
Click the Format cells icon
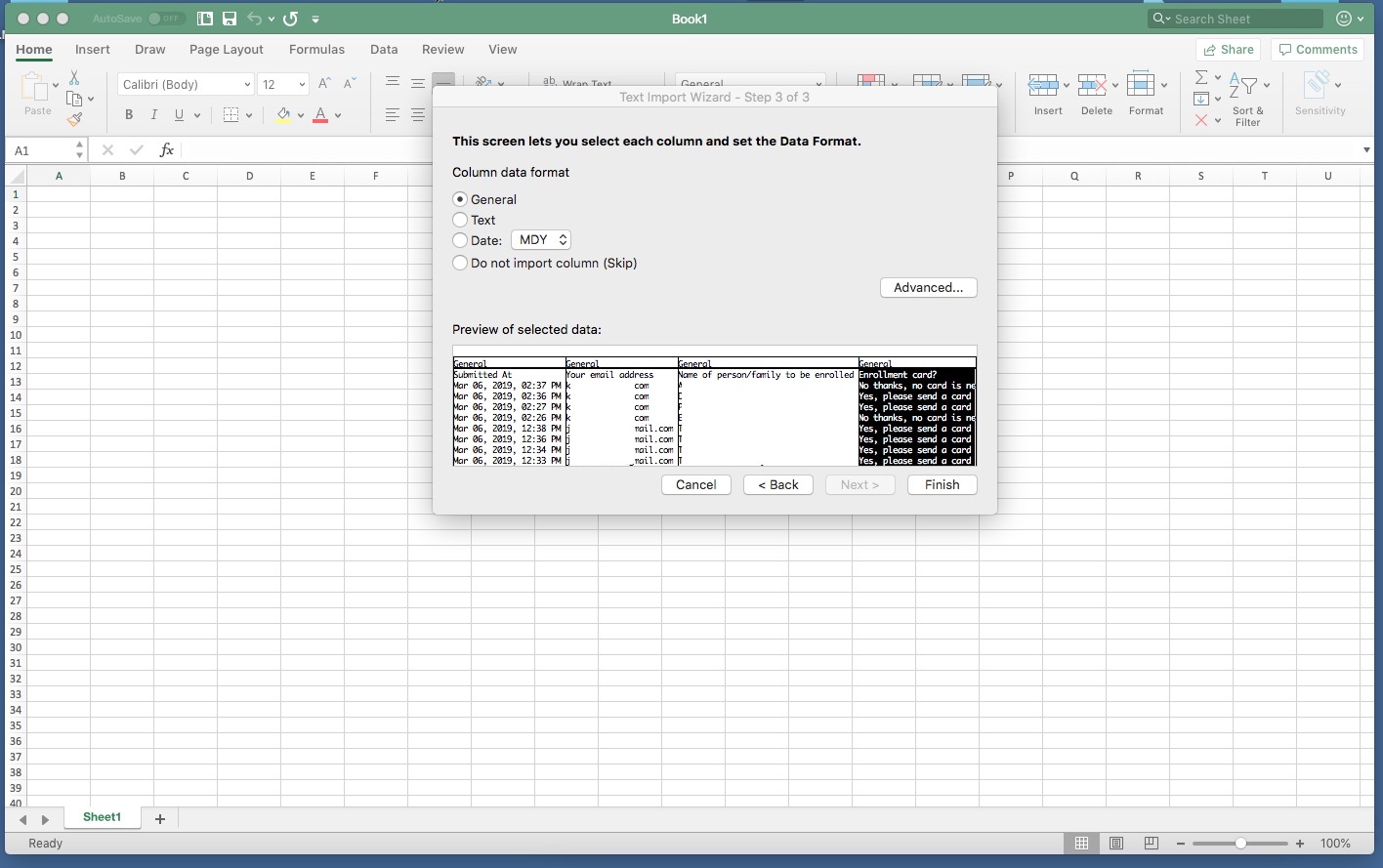(x=1141, y=85)
